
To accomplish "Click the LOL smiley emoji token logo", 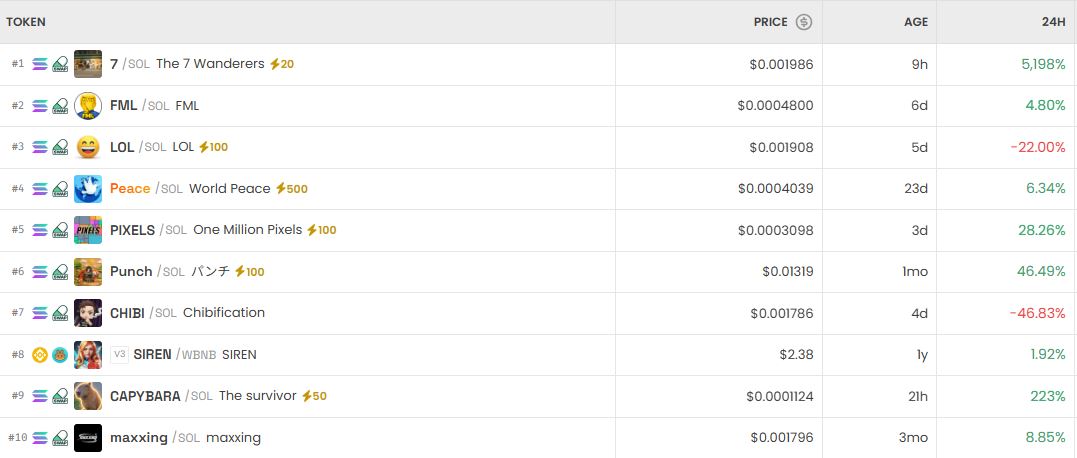I will click(x=88, y=147).
